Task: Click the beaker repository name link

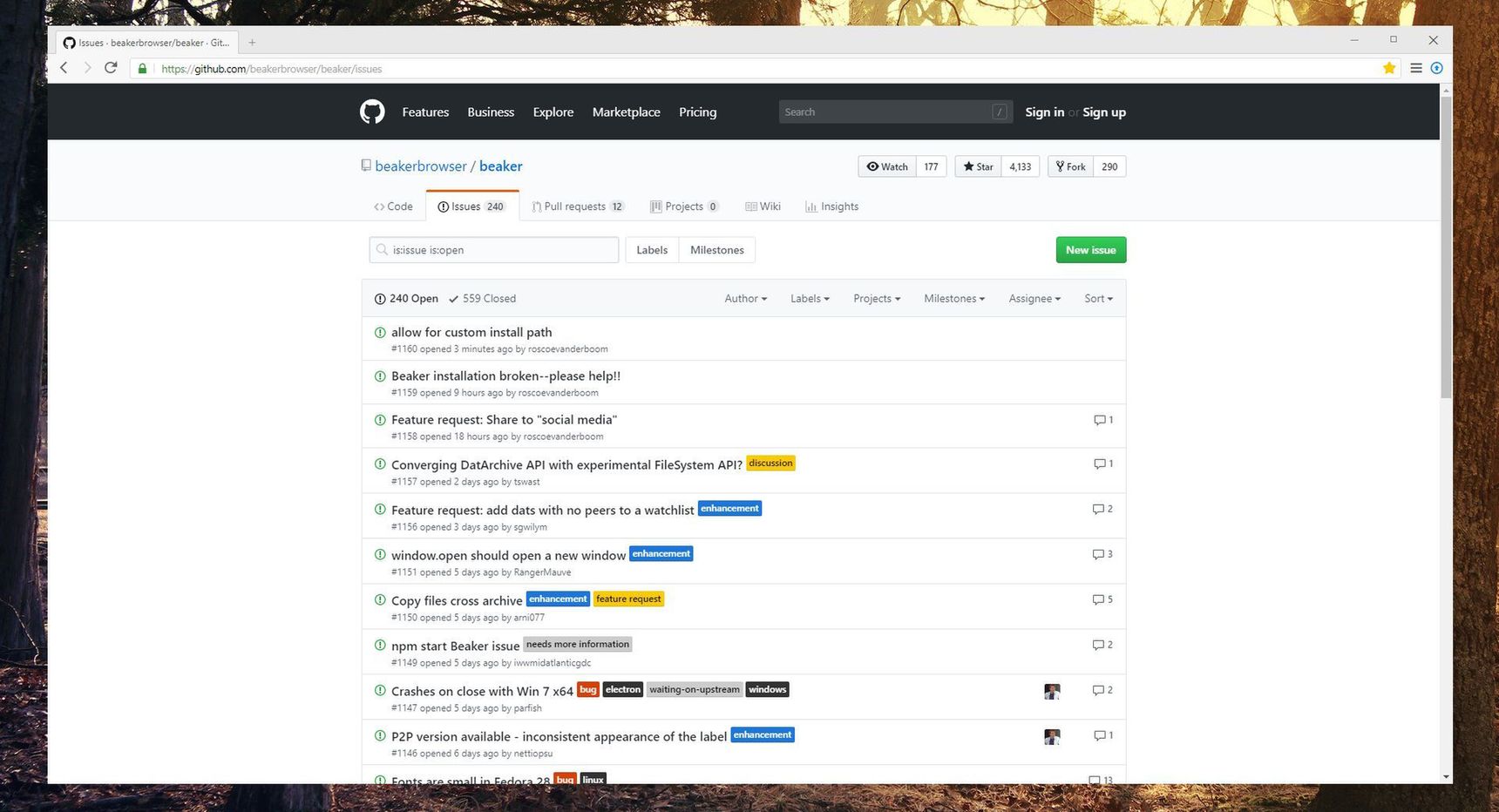Action: [501, 166]
